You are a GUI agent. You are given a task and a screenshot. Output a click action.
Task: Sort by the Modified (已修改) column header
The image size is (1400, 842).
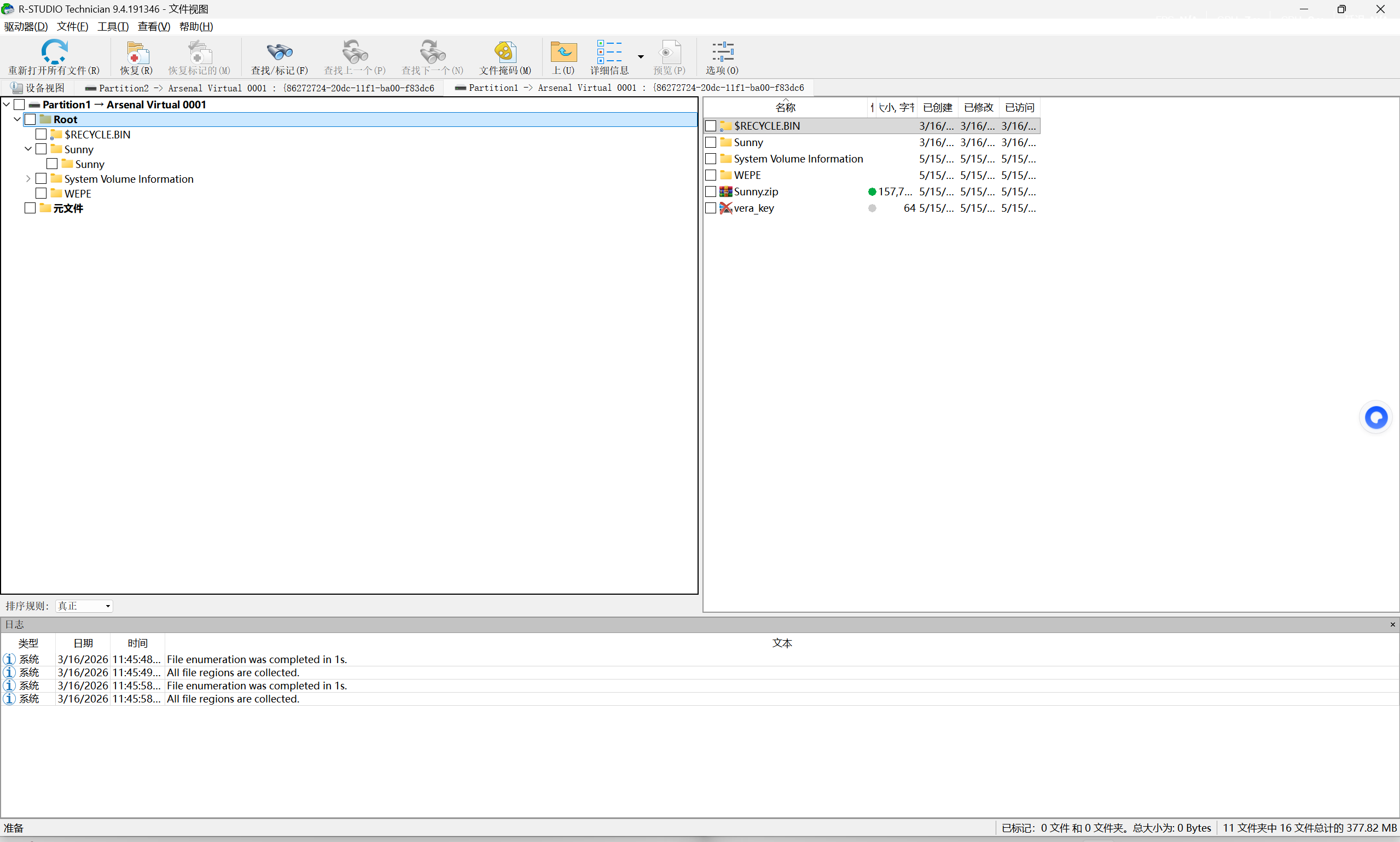pos(978,107)
